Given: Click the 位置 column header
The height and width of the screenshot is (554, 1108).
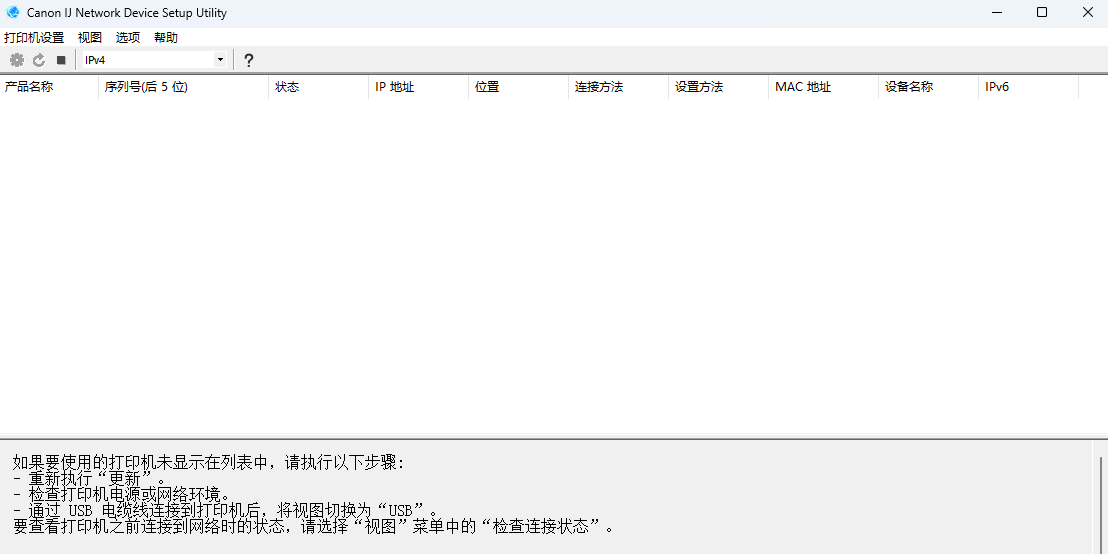Looking at the screenshot, I should 518,87.
